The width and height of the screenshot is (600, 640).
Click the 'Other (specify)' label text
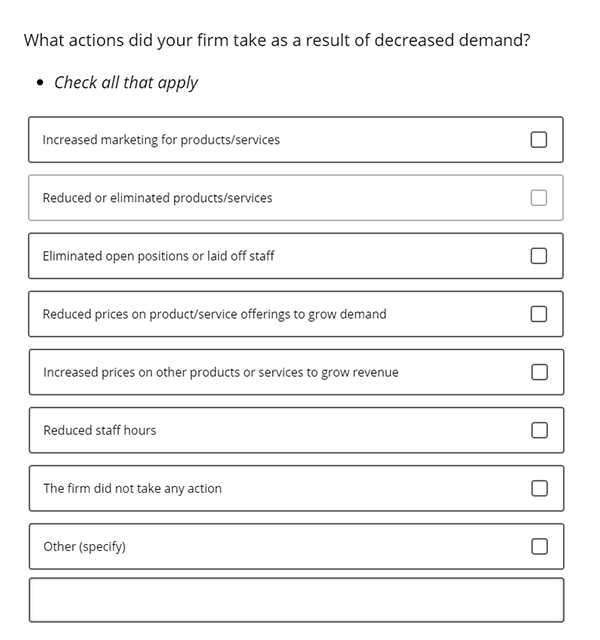click(84, 547)
